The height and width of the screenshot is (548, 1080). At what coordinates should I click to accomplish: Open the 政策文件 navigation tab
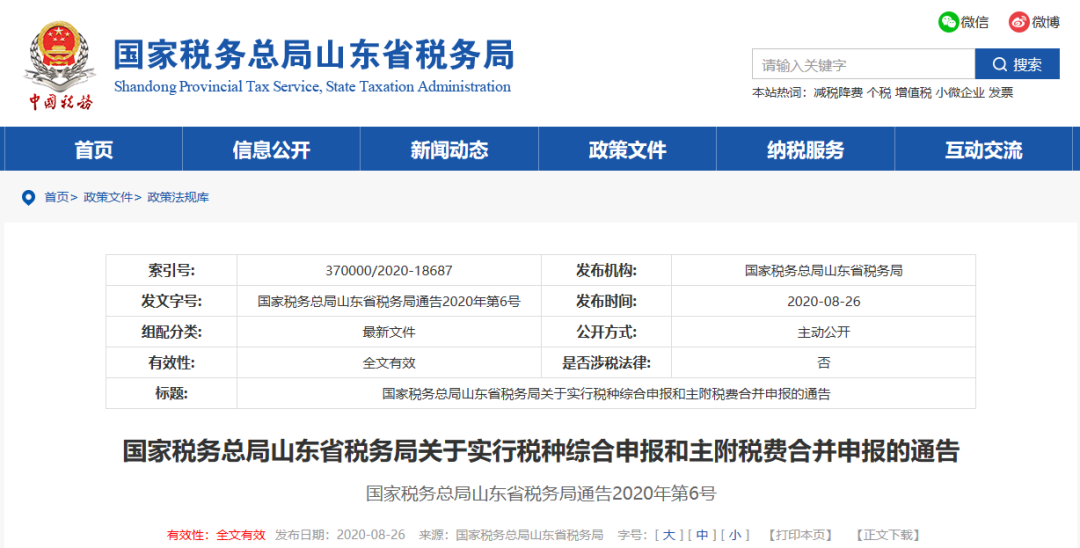[x=627, y=149]
